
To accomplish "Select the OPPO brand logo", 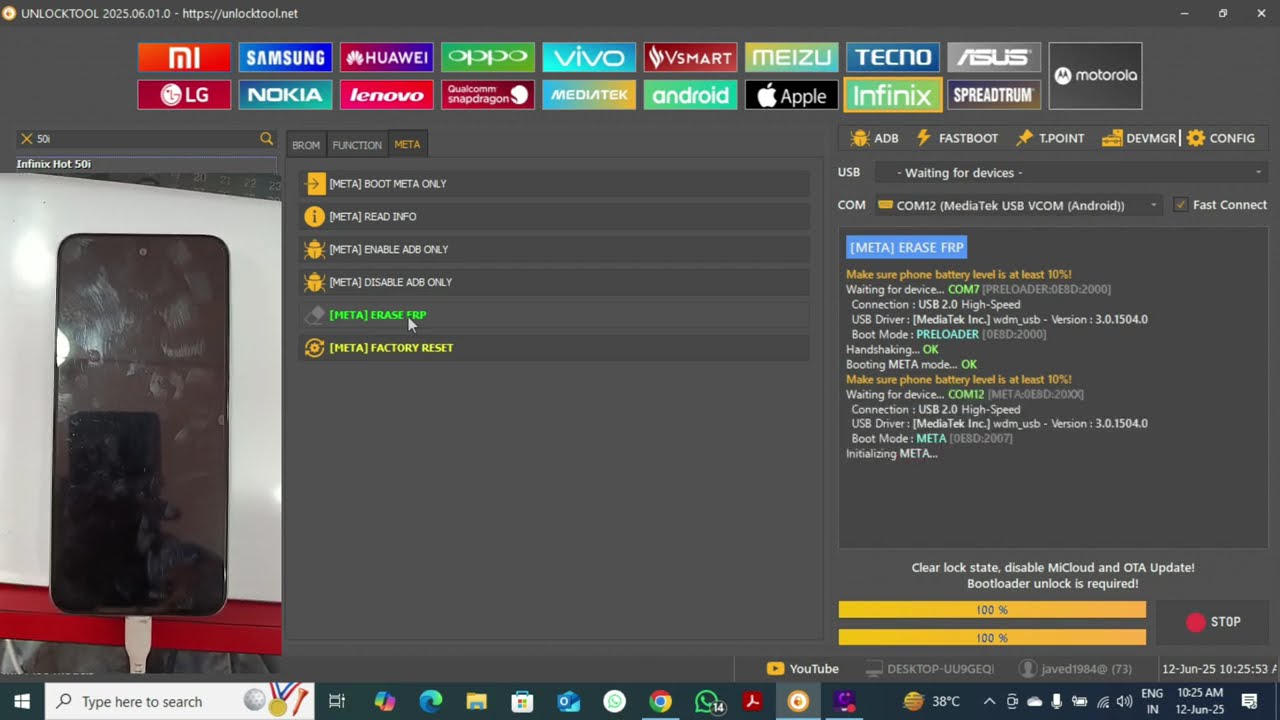I will pos(488,57).
